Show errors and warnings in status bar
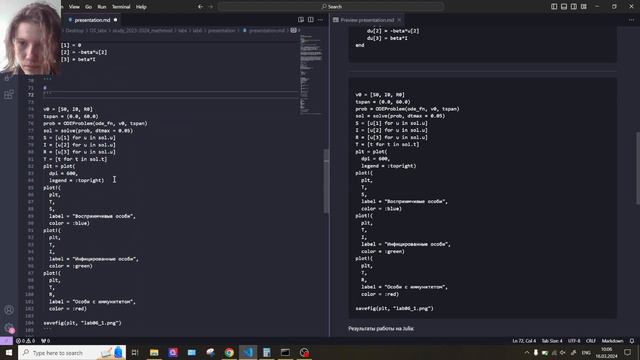Screen dimensions: 640x360 [x=25, y=341]
